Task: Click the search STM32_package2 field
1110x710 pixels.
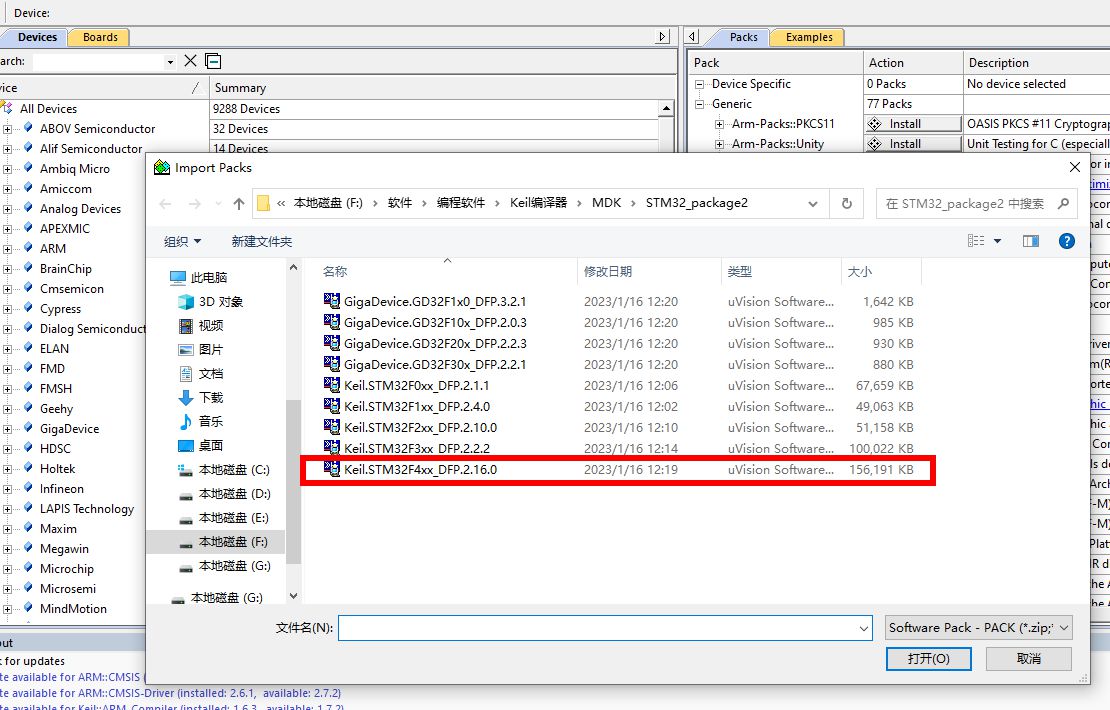Action: click(x=965, y=204)
